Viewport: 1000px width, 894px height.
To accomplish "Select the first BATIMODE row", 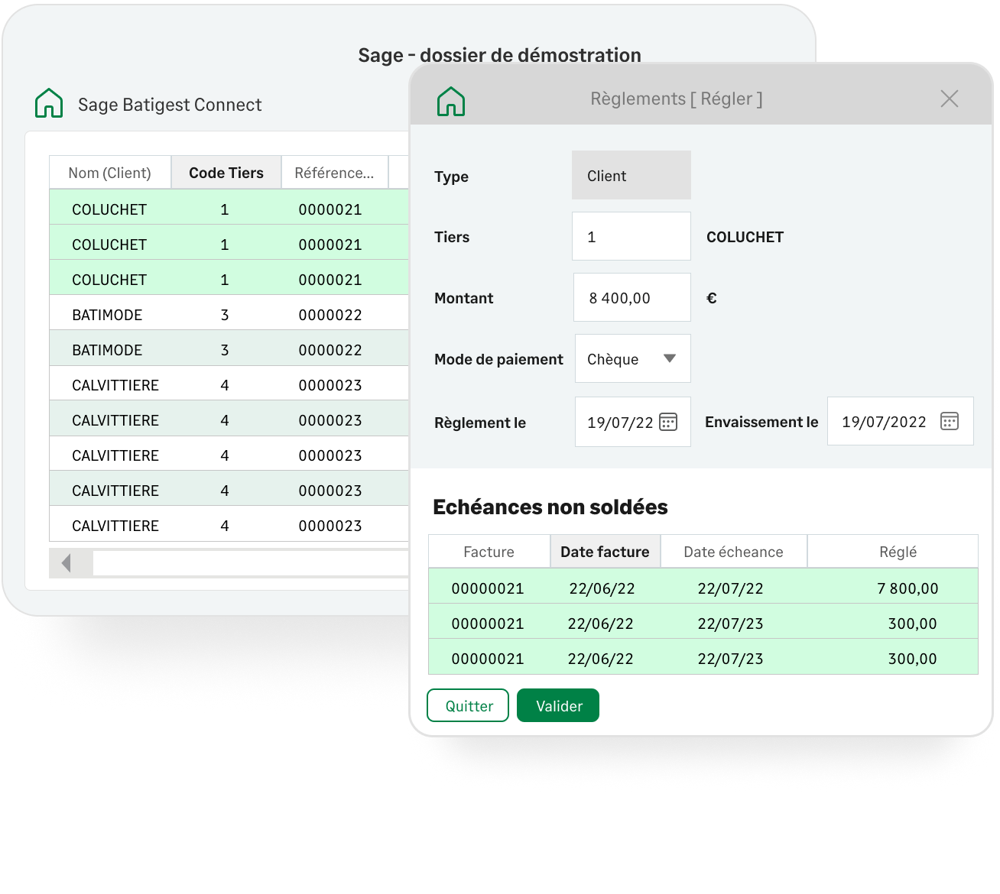I will tap(229, 312).
